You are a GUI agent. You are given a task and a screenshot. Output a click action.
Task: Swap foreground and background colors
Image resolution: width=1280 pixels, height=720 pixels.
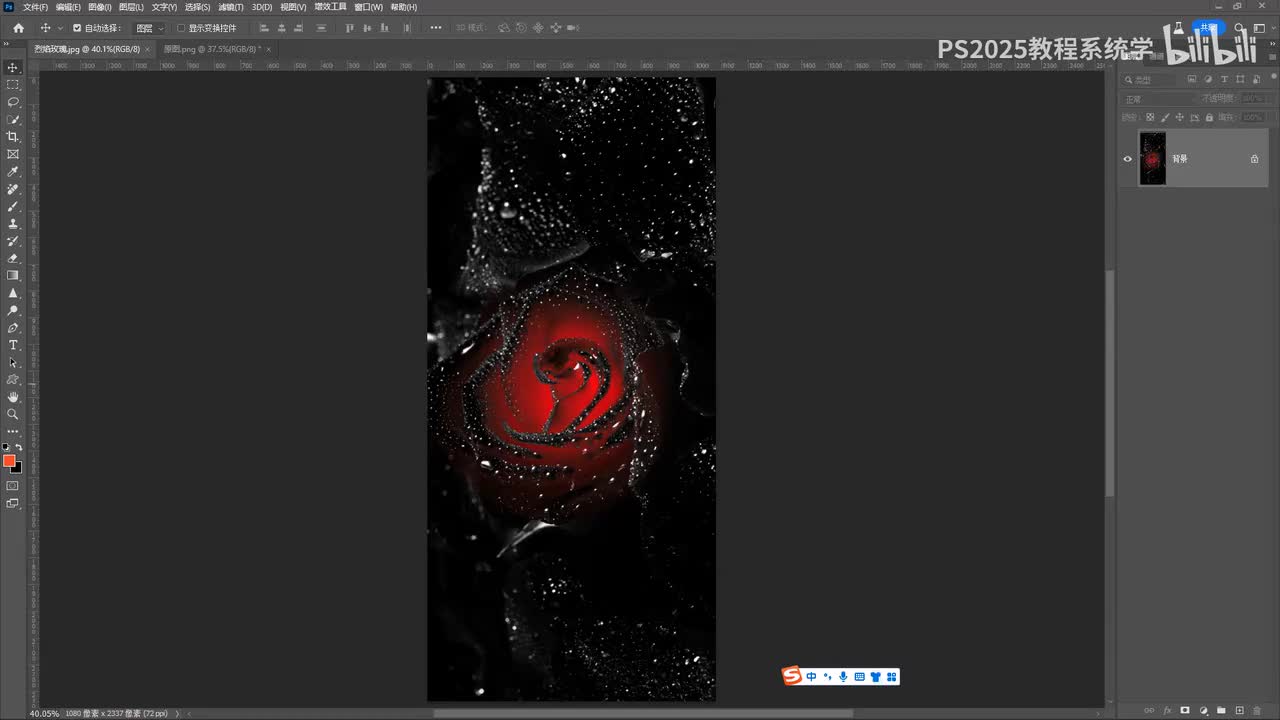click(19, 447)
